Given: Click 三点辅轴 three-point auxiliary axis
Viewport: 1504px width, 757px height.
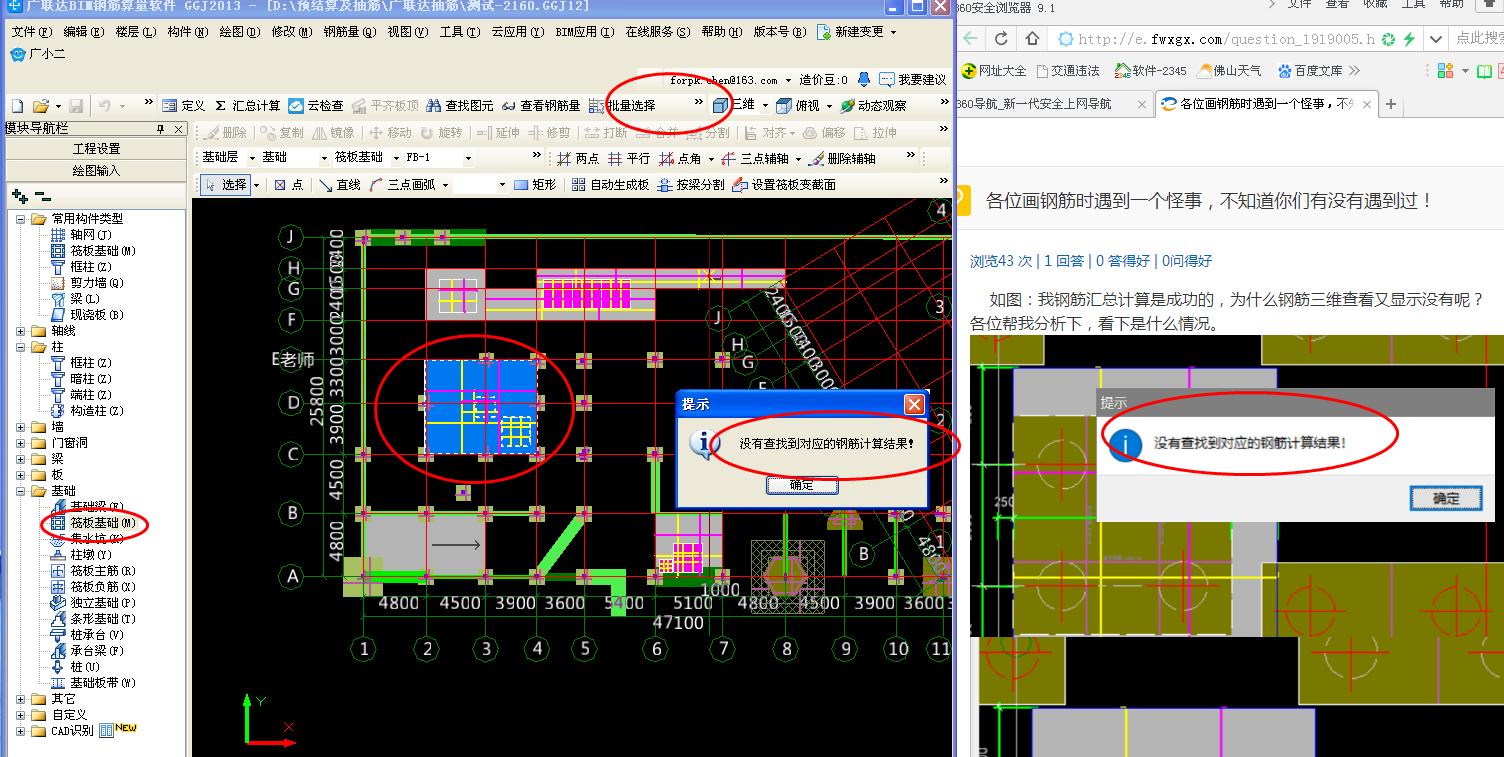Looking at the screenshot, I should (x=756, y=158).
